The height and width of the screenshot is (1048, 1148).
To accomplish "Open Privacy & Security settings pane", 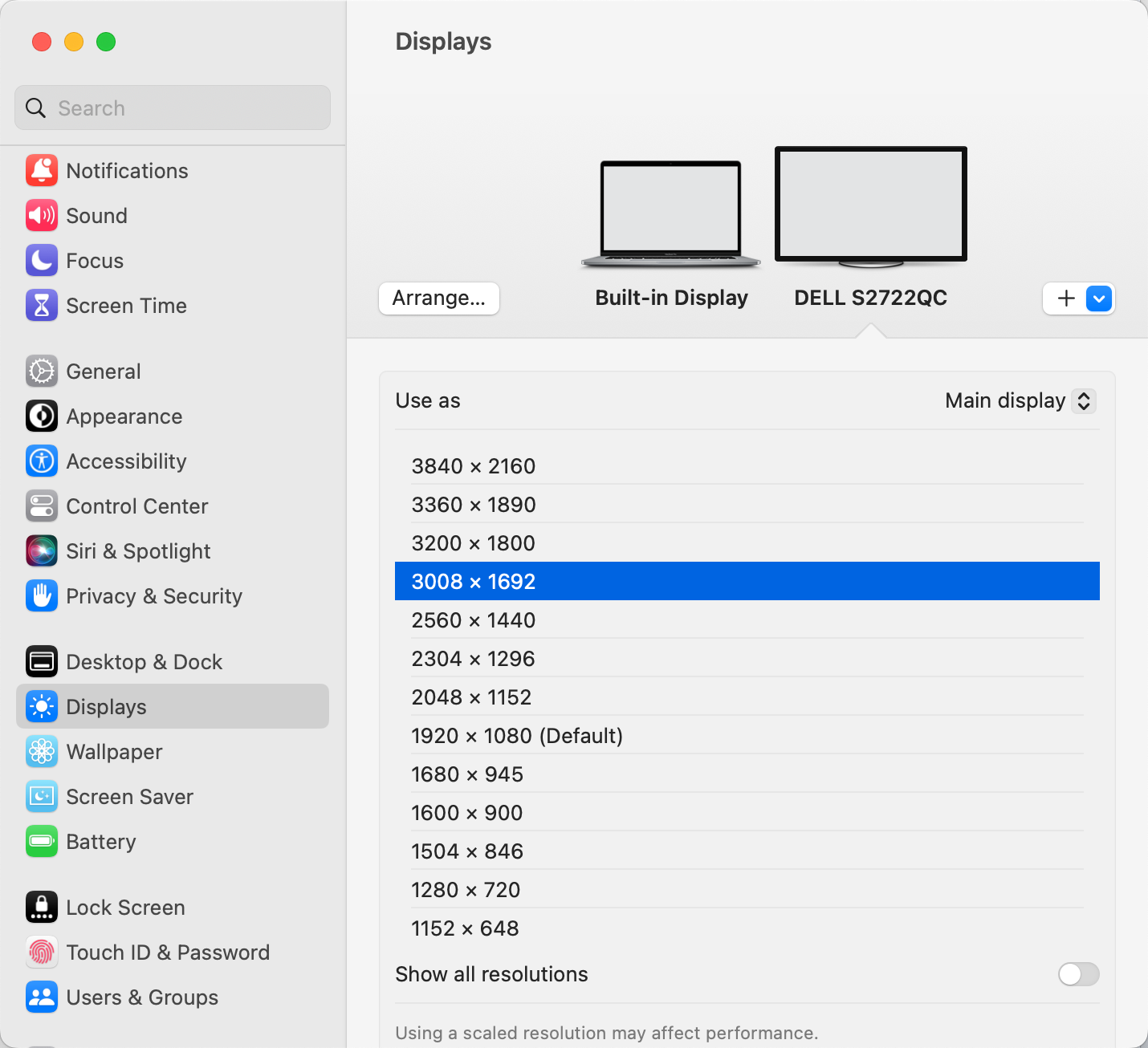I will click(x=154, y=596).
